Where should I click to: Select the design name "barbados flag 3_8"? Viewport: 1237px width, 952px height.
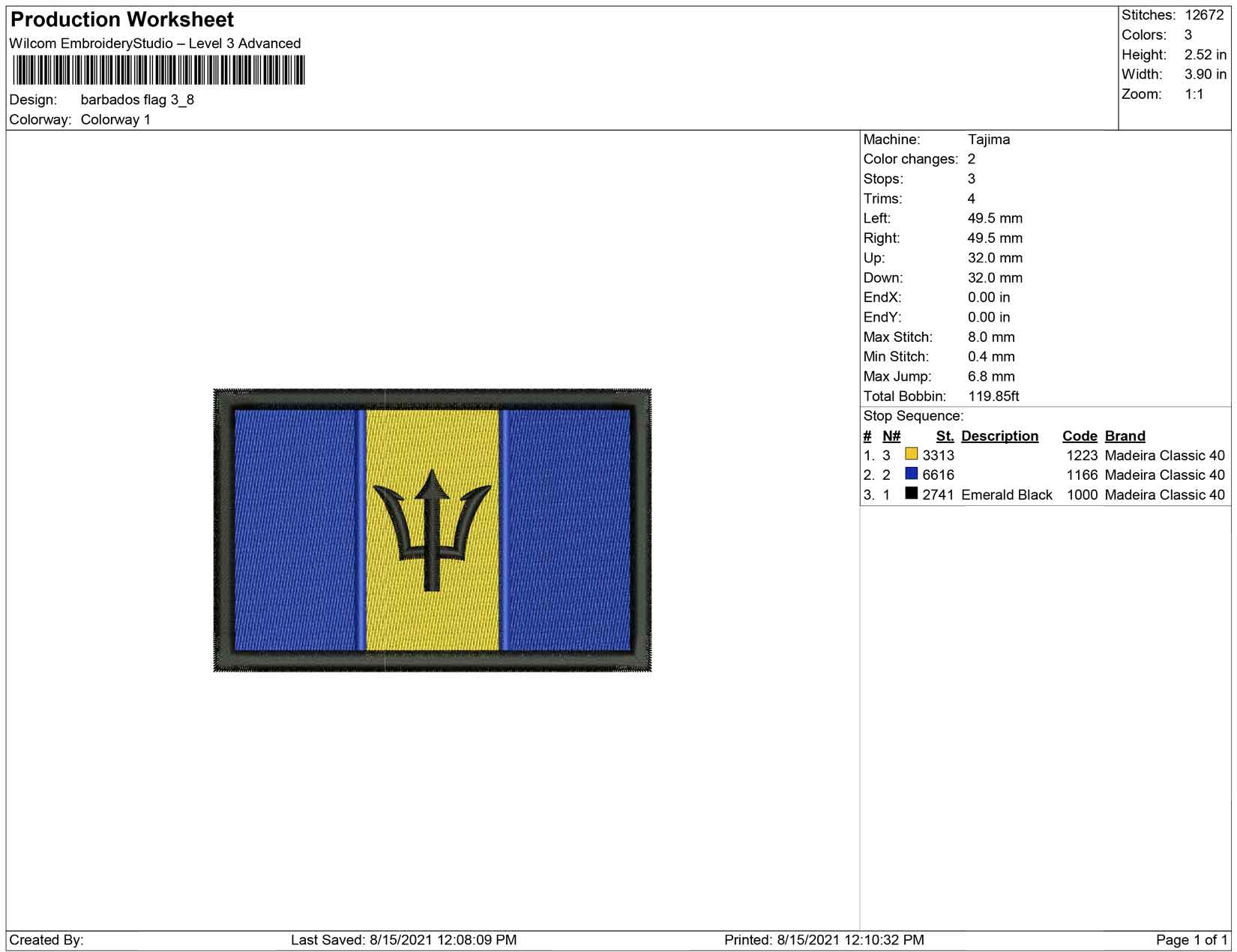click(x=137, y=100)
